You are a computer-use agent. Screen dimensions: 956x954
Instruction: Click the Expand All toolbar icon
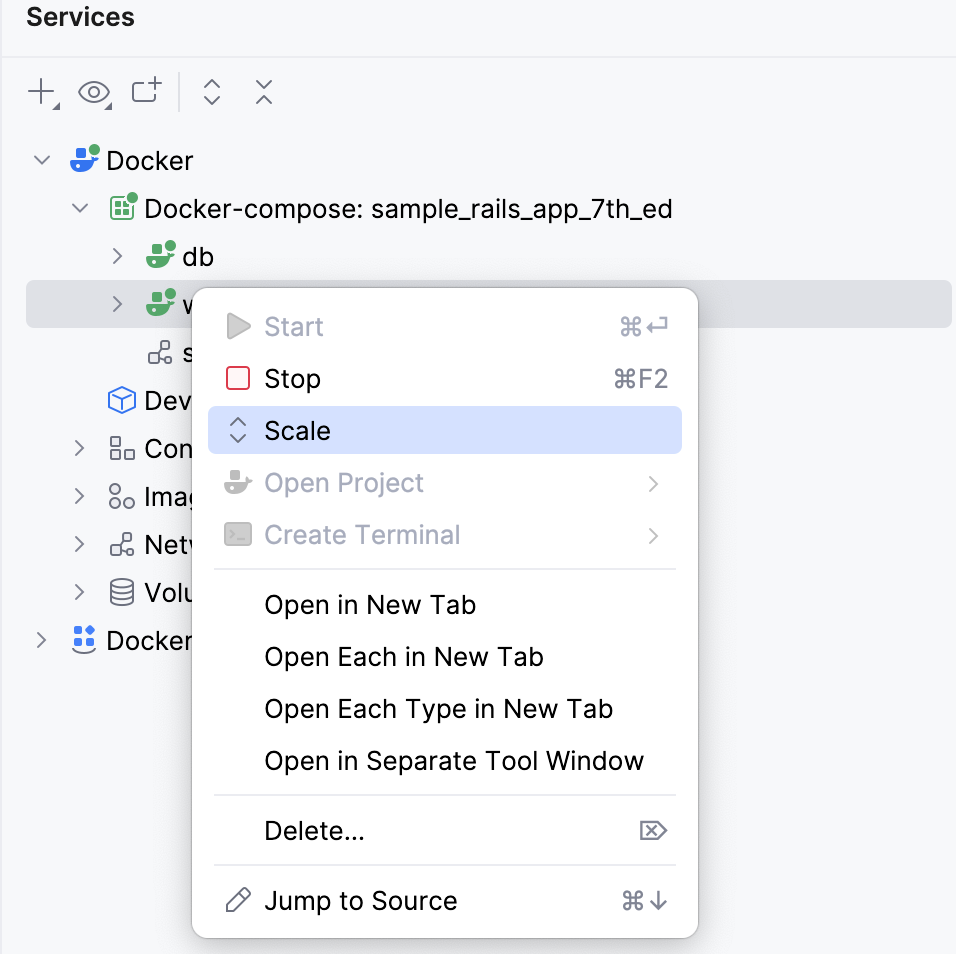(211, 91)
